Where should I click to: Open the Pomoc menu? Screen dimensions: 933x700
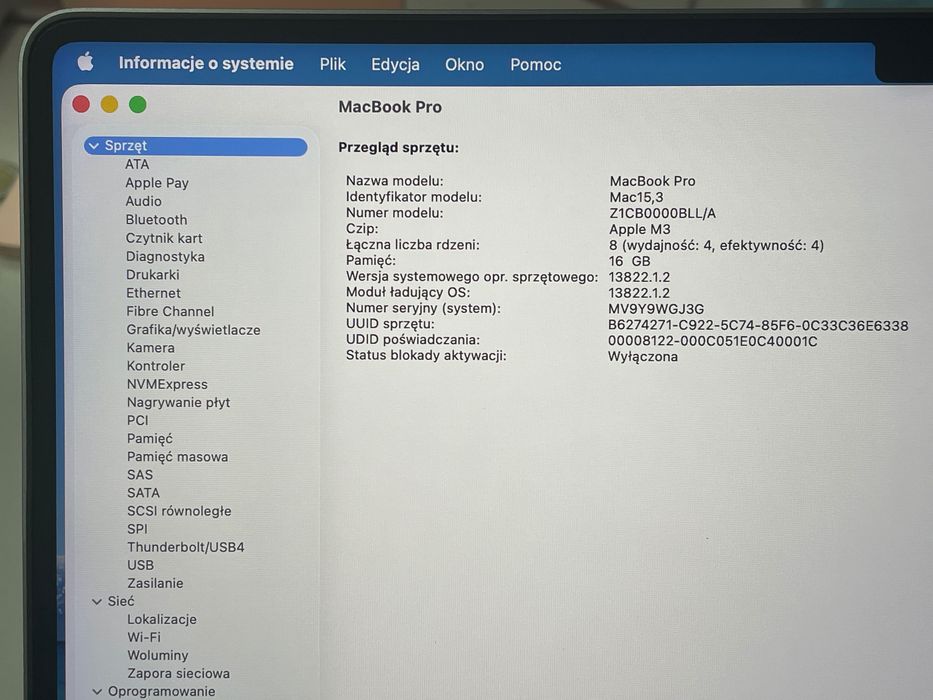[x=536, y=65]
